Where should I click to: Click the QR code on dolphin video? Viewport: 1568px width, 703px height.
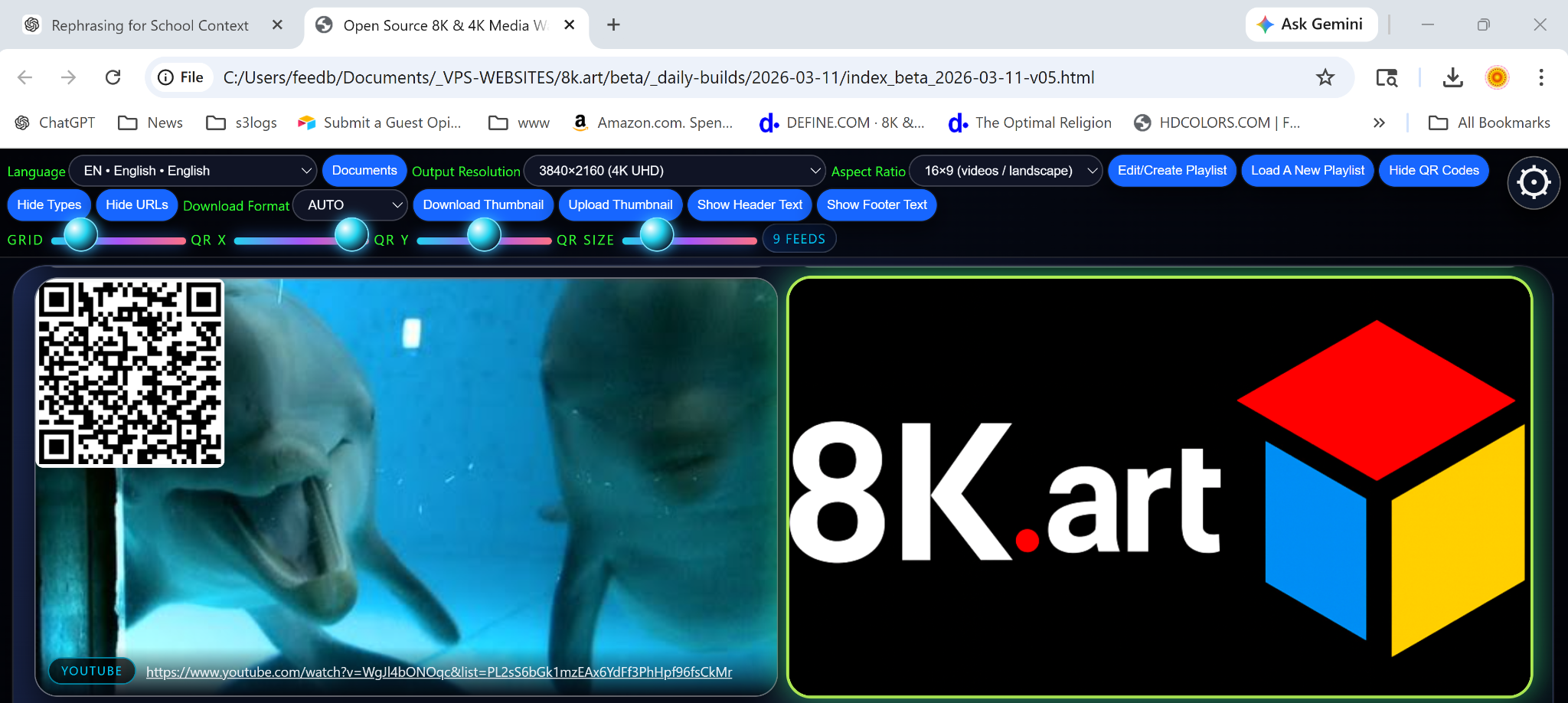(130, 373)
